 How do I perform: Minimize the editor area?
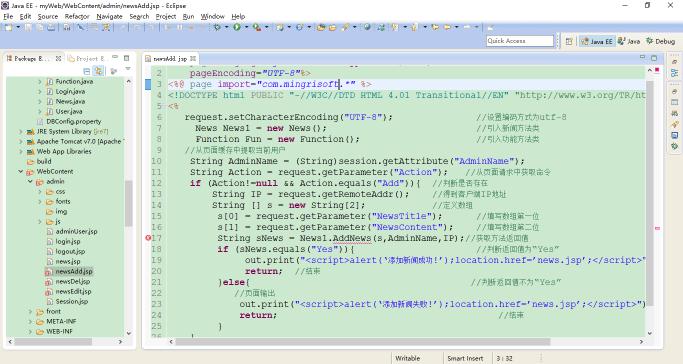[642, 57]
